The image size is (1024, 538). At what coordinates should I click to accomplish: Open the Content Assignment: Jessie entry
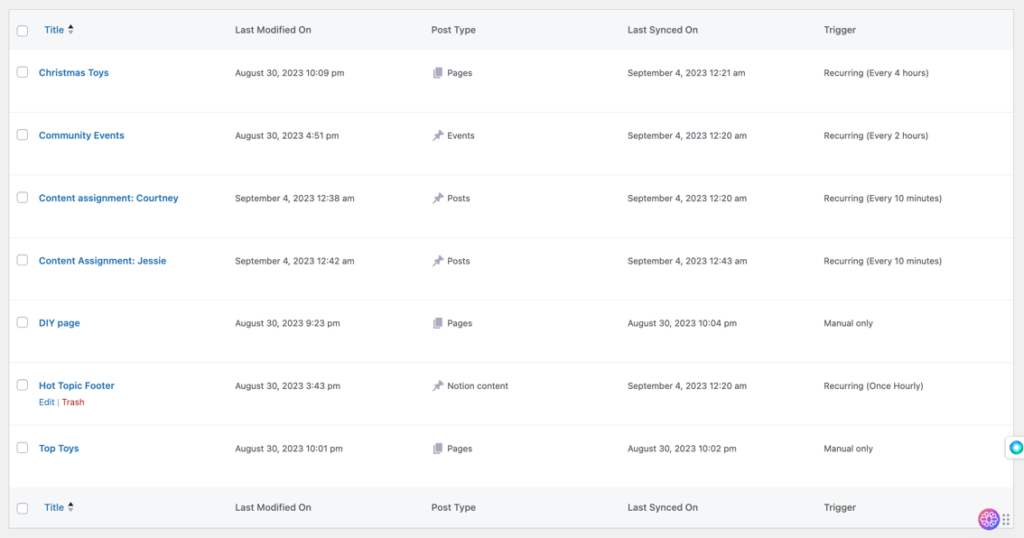(x=102, y=261)
